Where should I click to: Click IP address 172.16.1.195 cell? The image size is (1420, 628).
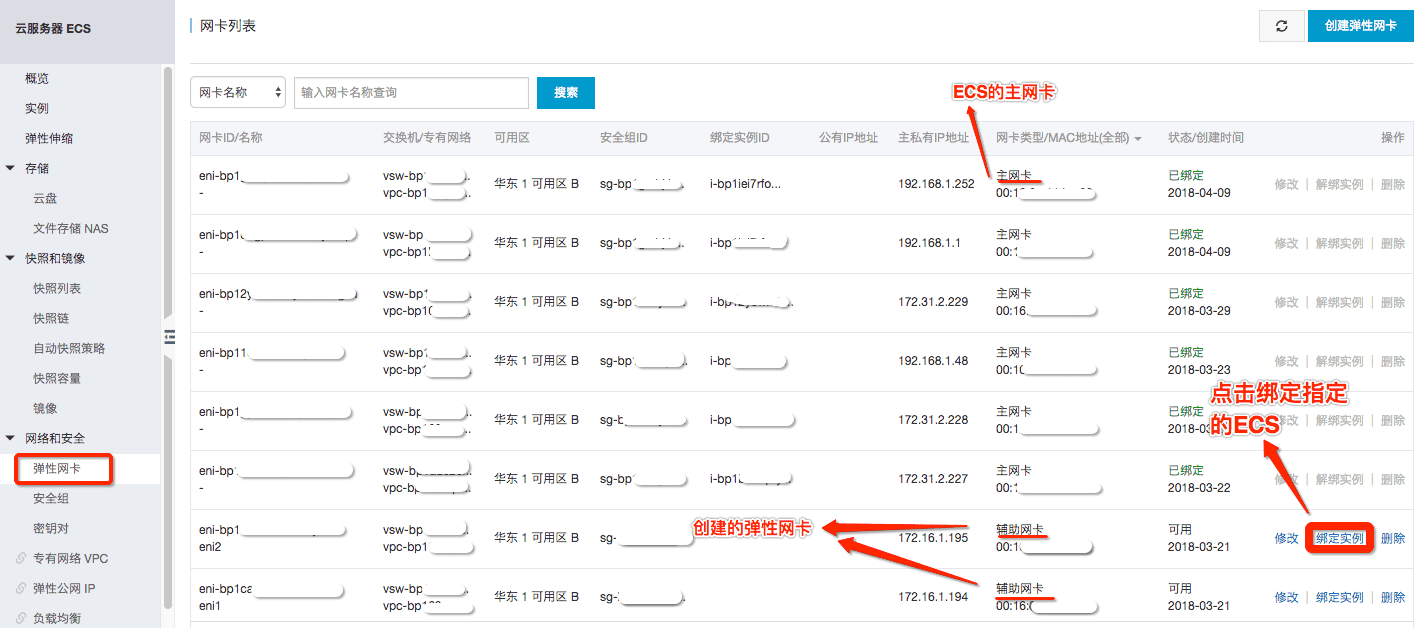click(x=933, y=538)
